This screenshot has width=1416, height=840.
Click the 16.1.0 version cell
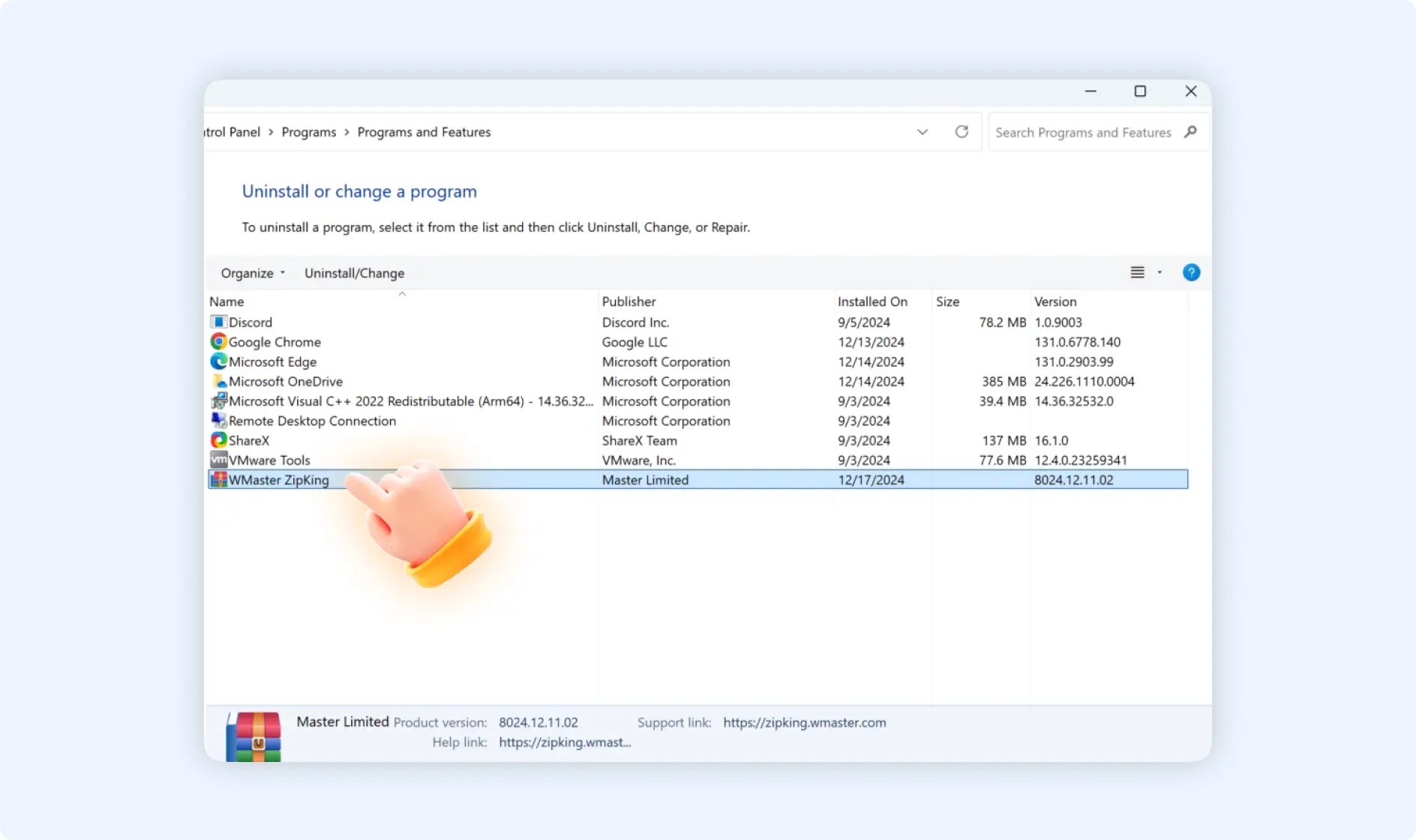coord(1051,440)
